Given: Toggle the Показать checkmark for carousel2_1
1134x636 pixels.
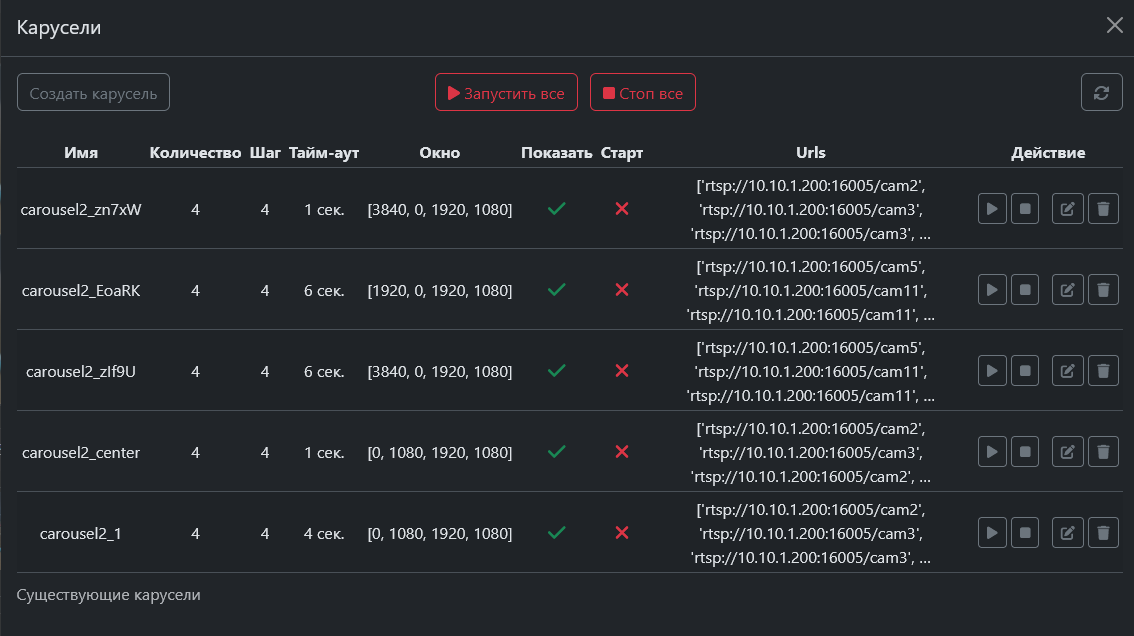Looking at the screenshot, I should pos(557,533).
